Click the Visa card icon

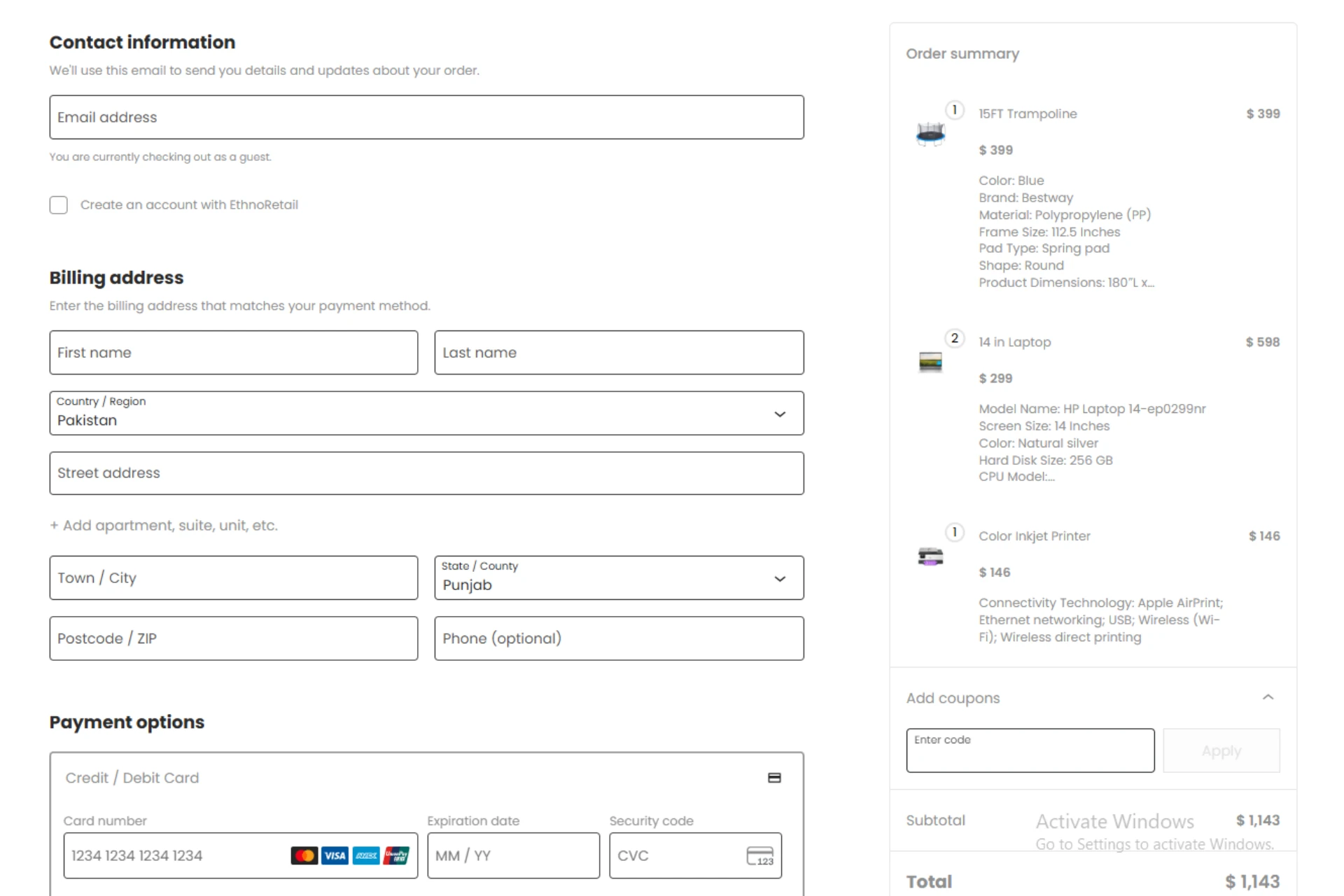335,855
